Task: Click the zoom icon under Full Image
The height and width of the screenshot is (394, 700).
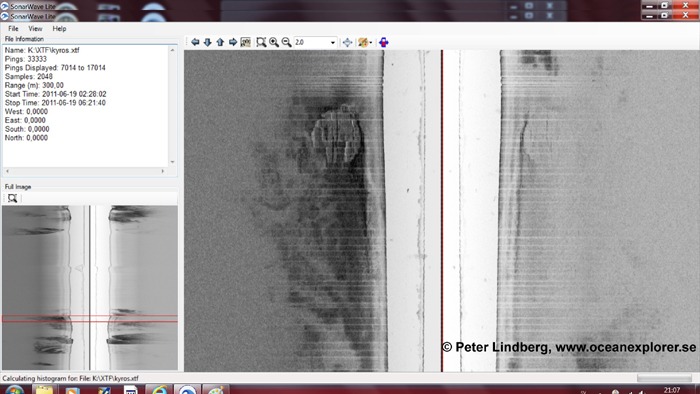Action: coord(12,198)
